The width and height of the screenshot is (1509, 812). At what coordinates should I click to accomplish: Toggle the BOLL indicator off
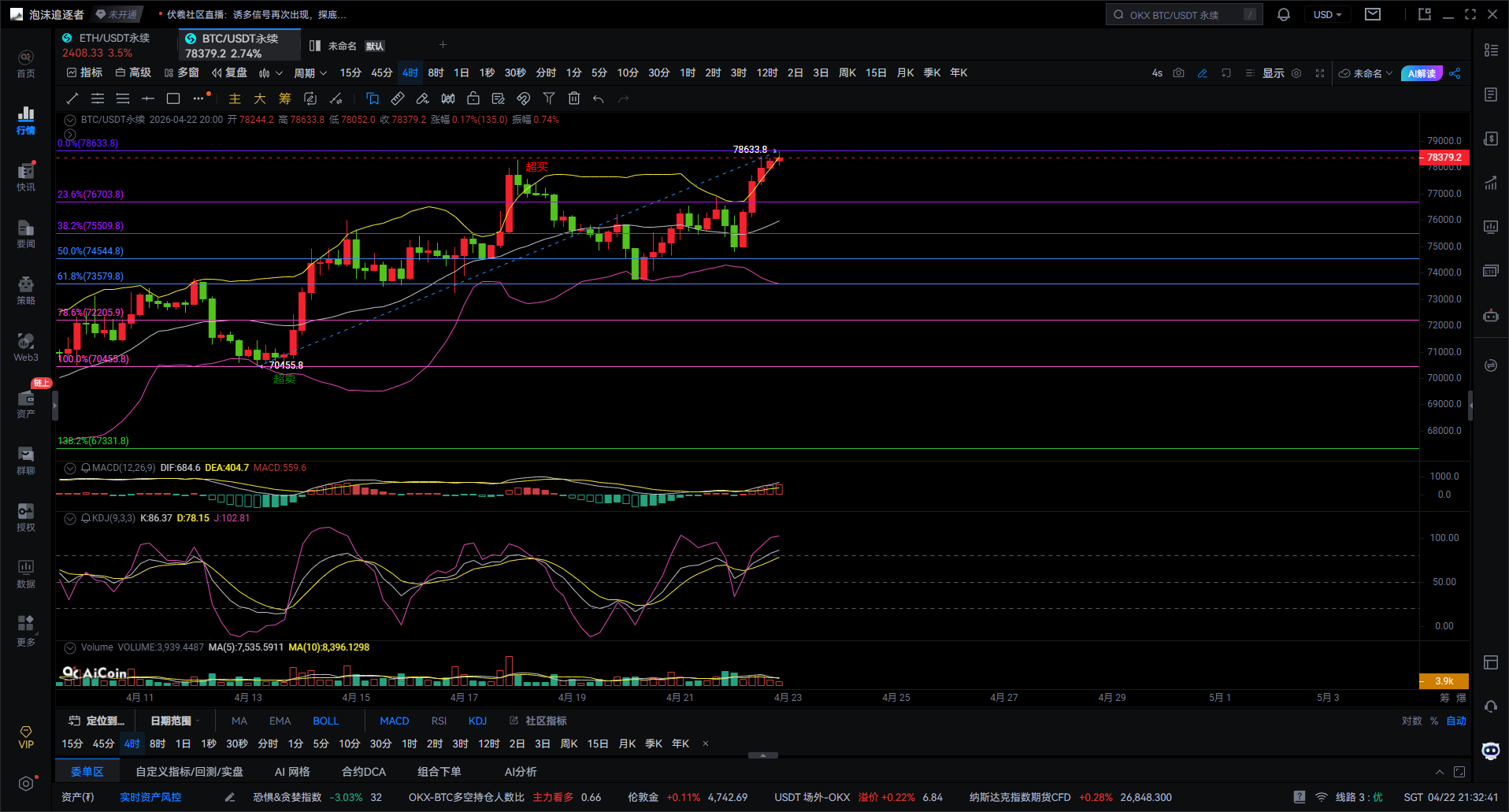click(x=325, y=721)
